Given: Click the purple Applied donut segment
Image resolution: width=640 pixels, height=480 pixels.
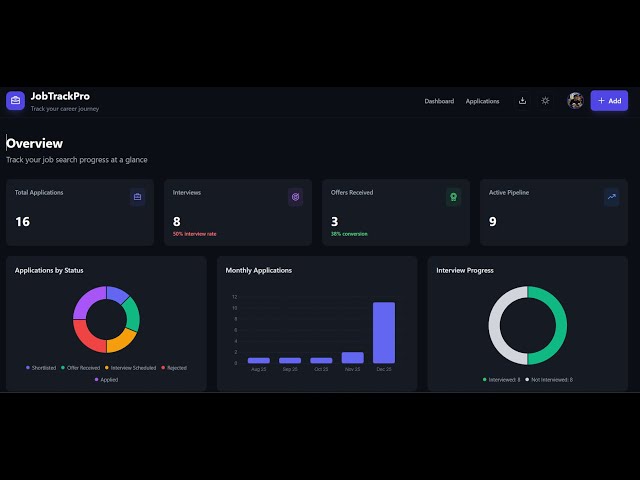Looking at the screenshot, I should [x=87, y=300].
